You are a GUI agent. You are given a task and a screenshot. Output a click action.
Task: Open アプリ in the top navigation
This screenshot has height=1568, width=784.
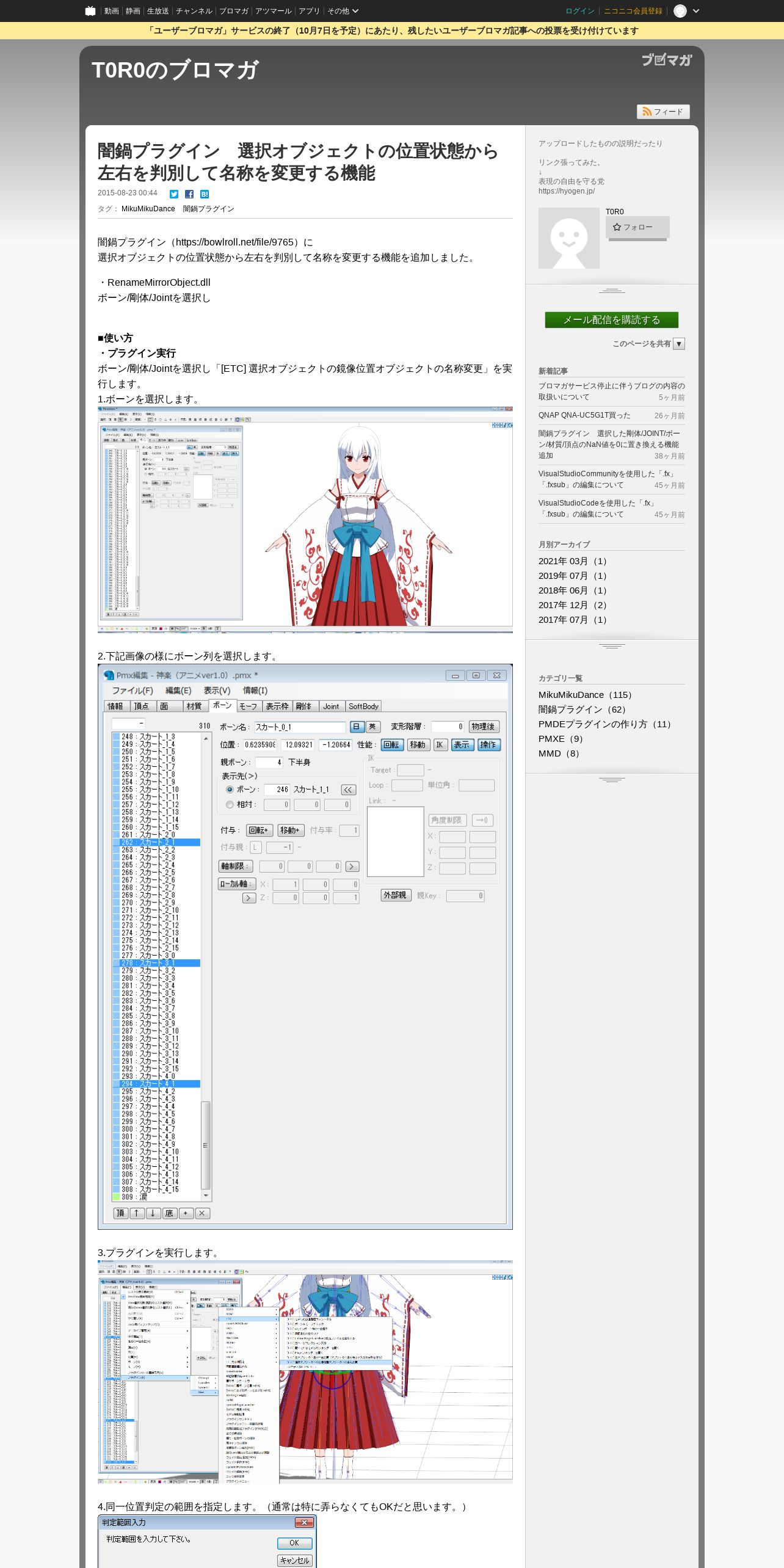click(310, 11)
